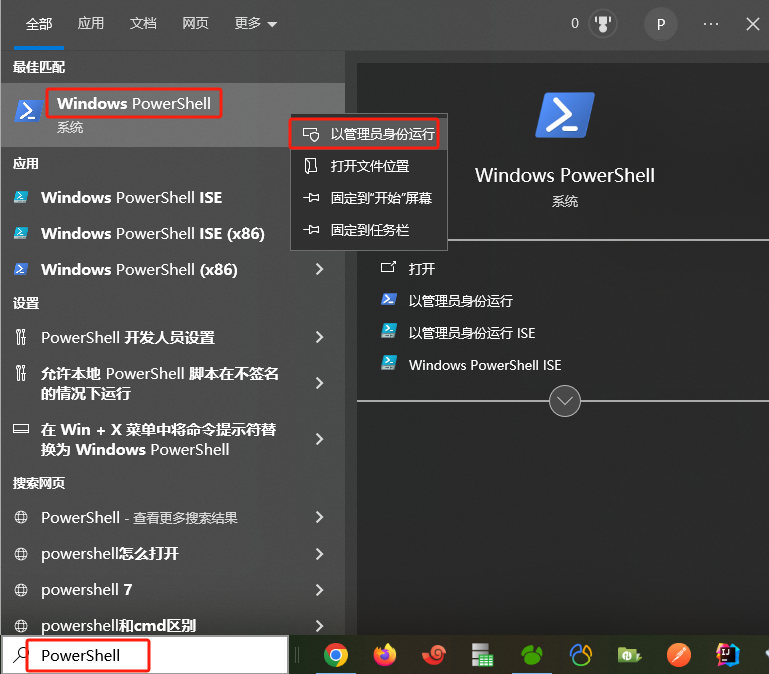
Task: Click the Windows PowerShell ISE result icon
Action: [x=21, y=197]
